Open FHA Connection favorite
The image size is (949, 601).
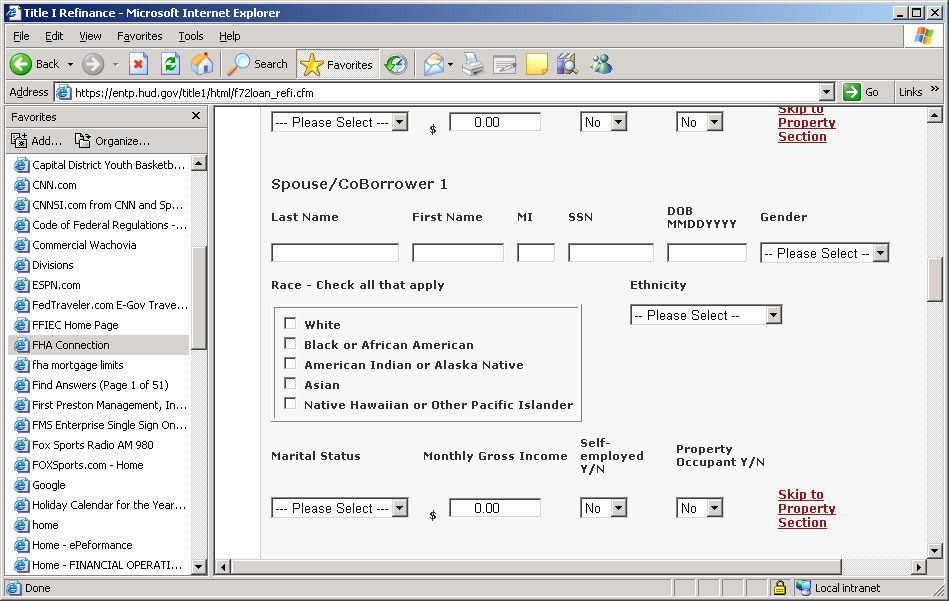[x=71, y=345]
